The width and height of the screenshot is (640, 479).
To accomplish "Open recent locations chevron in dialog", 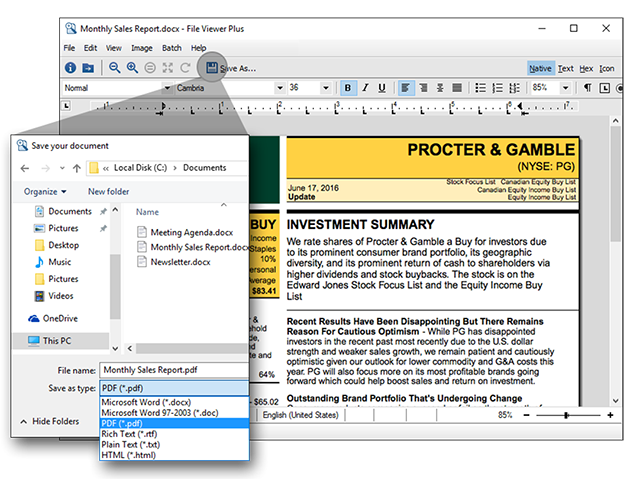I will [x=62, y=168].
